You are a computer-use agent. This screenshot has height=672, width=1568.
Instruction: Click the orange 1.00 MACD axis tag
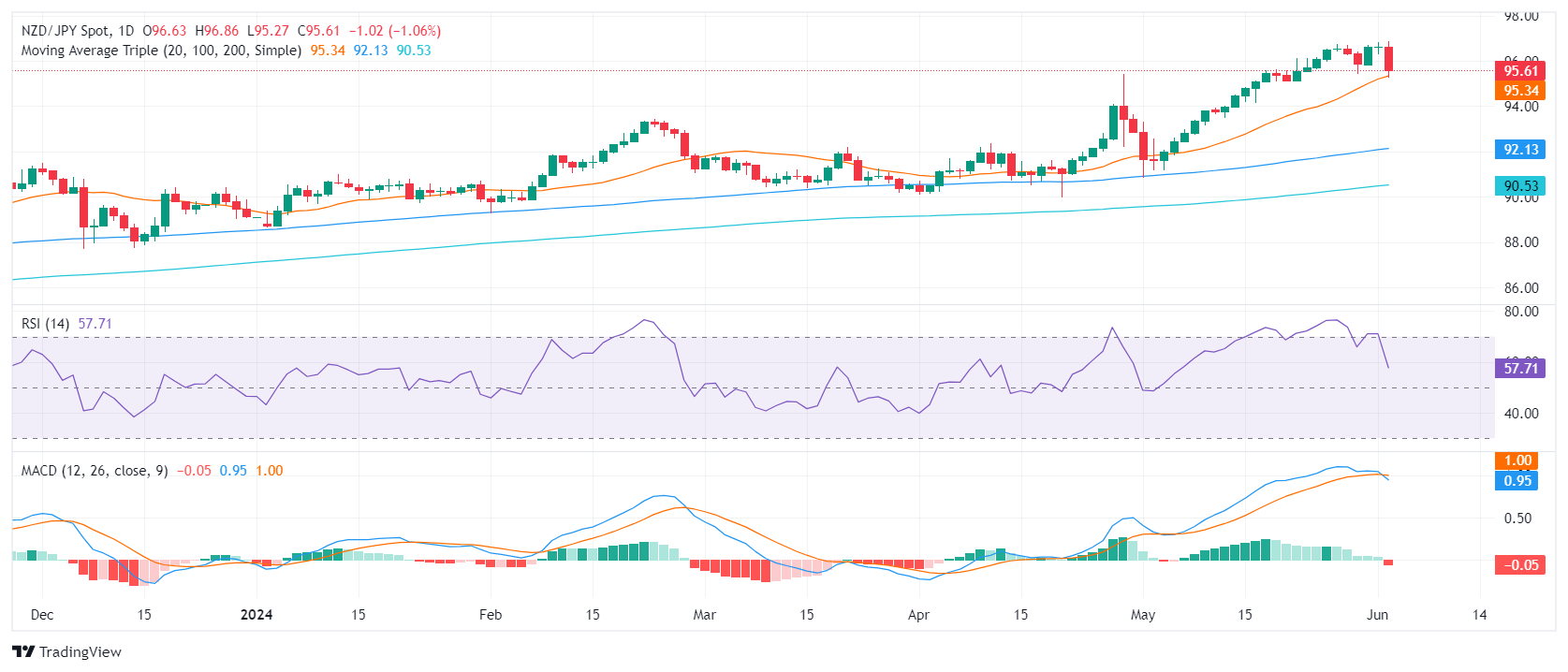(x=1517, y=460)
